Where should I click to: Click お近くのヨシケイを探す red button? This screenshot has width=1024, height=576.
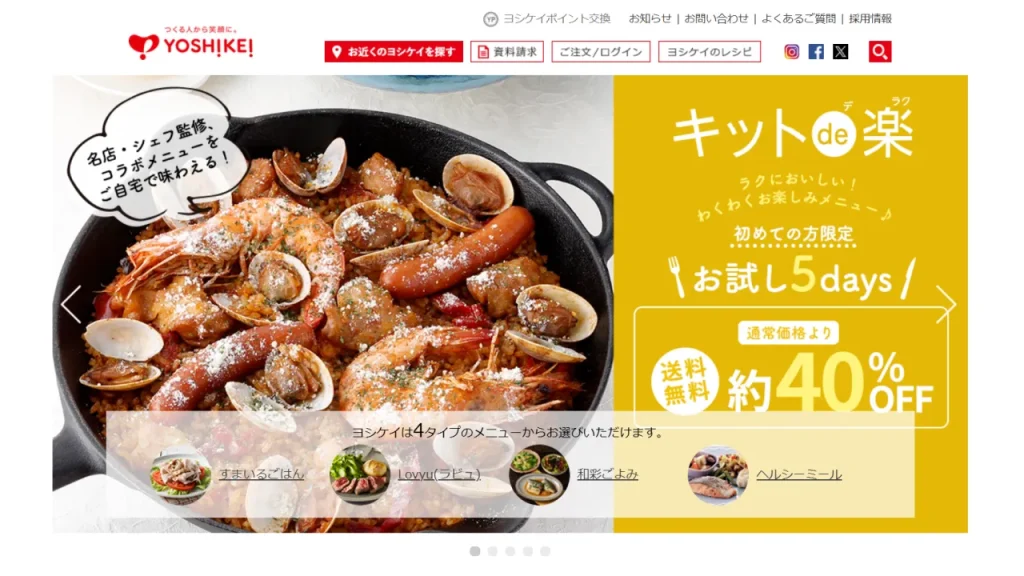[394, 52]
